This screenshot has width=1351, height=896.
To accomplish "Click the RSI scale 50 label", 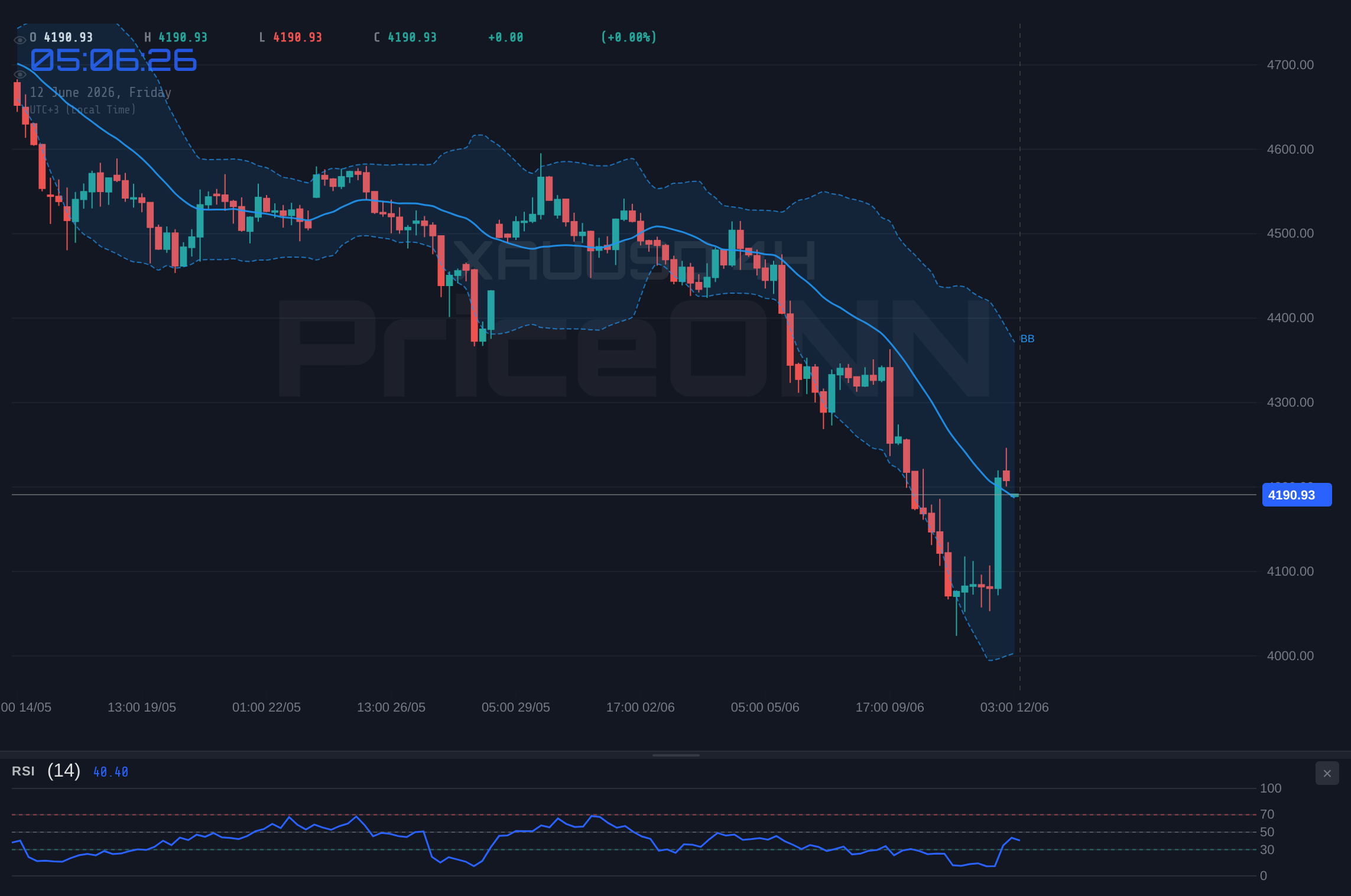I will (1267, 832).
